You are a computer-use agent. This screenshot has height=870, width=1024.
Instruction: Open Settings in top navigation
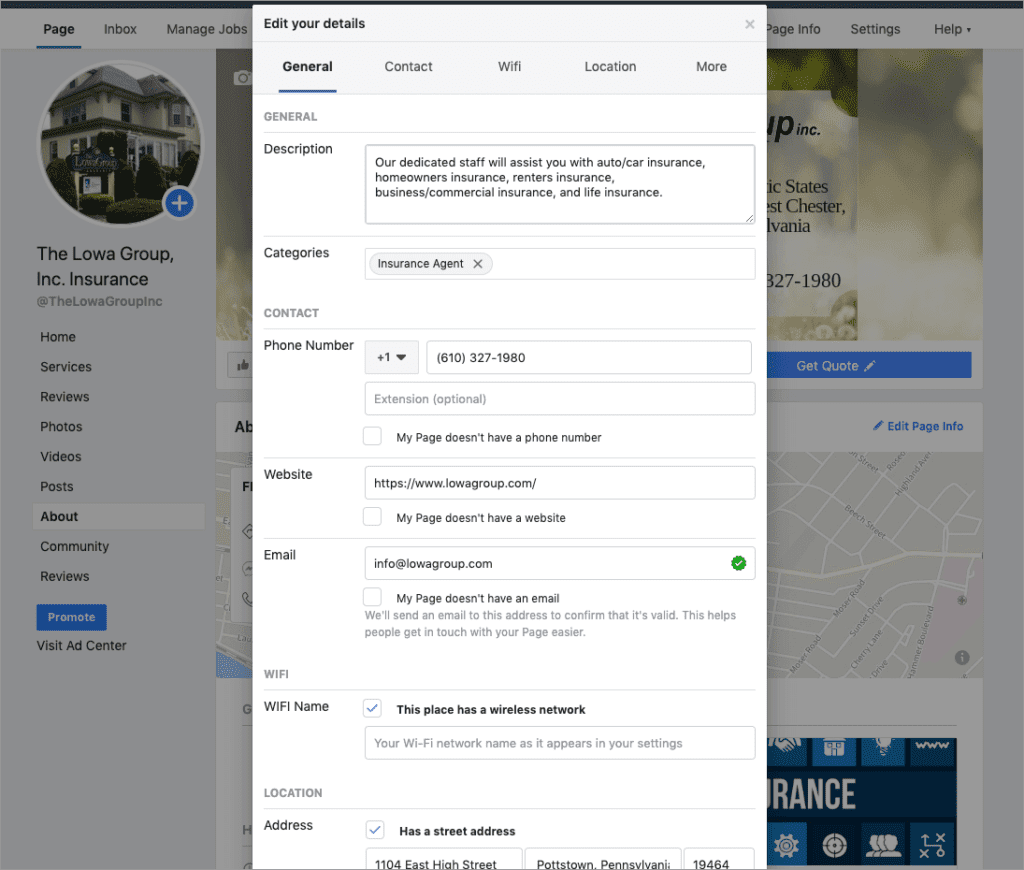tap(875, 29)
